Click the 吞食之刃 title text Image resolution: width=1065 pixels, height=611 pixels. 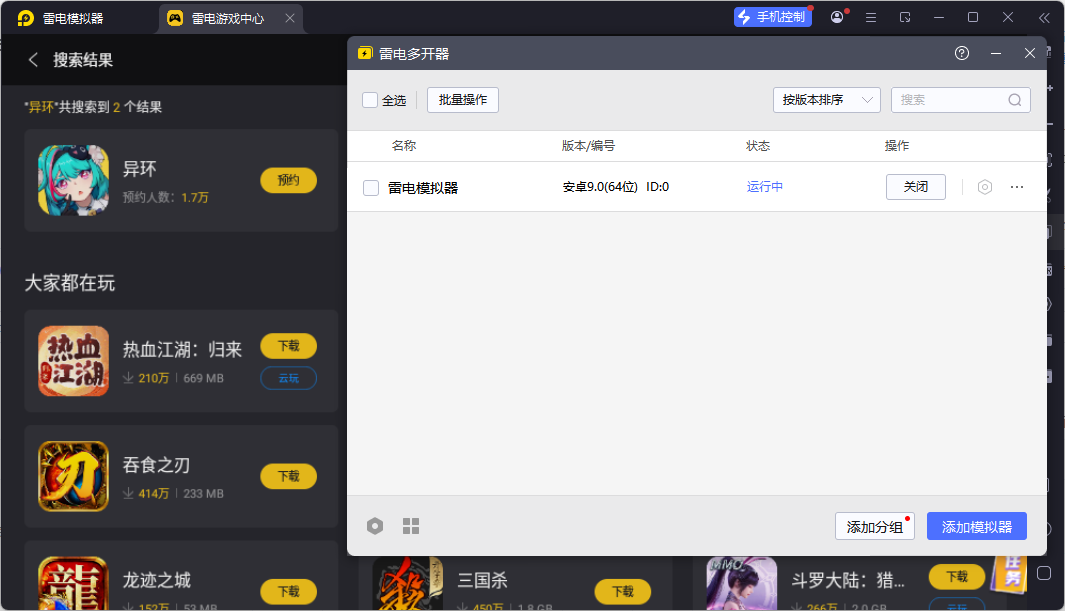click(156, 465)
